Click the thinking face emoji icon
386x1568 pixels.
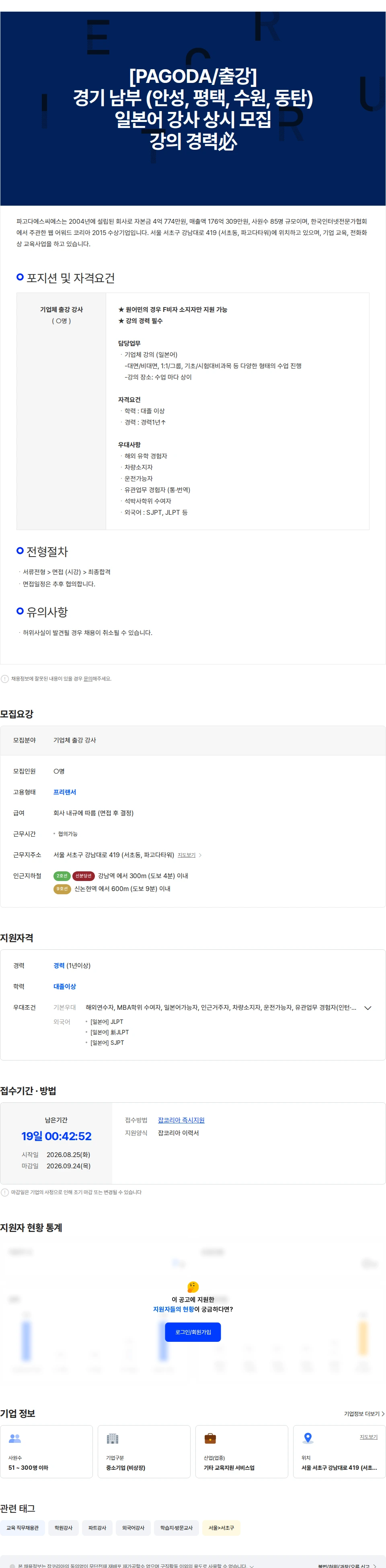[193, 1287]
